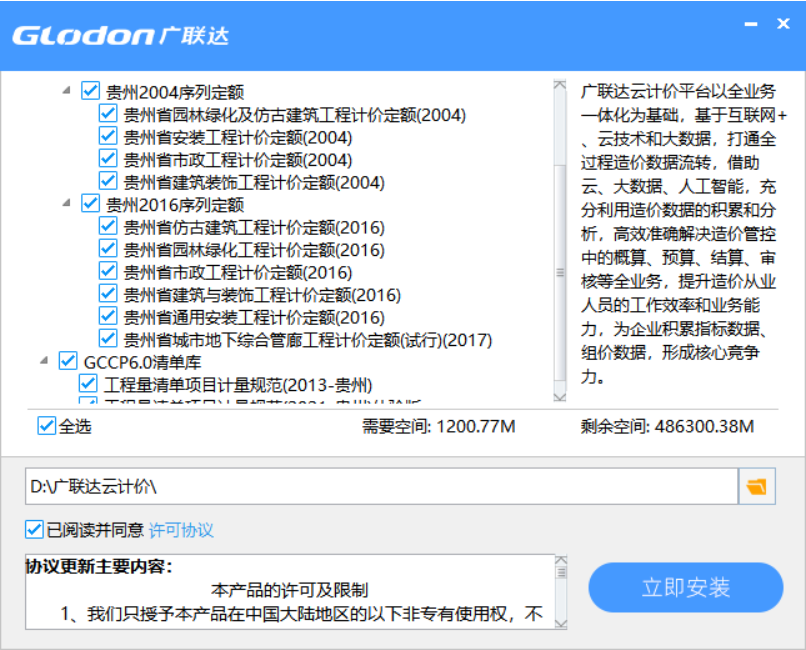The width and height of the screenshot is (806, 650).
Task: Select 贵州省安装工程计价定额(2004) row text
Action: point(238,137)
